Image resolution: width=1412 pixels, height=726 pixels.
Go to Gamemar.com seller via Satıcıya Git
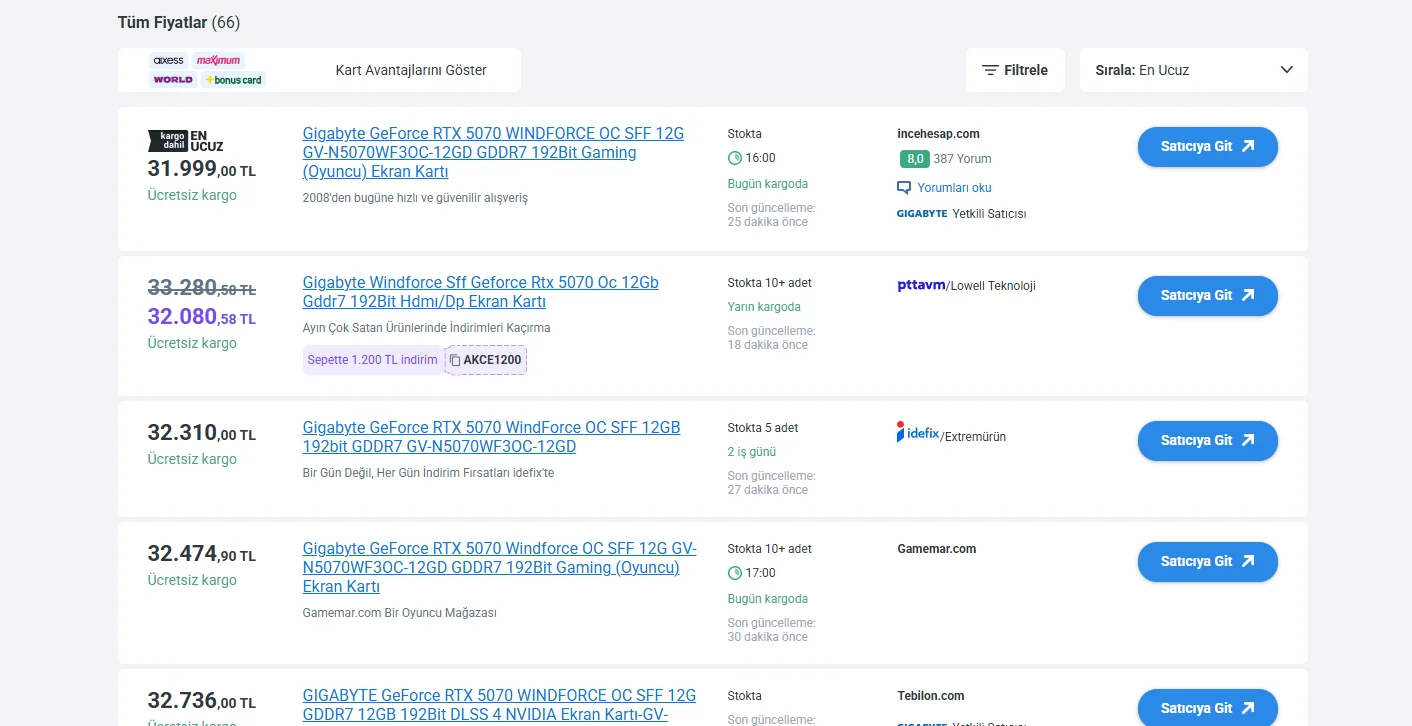1207,561
